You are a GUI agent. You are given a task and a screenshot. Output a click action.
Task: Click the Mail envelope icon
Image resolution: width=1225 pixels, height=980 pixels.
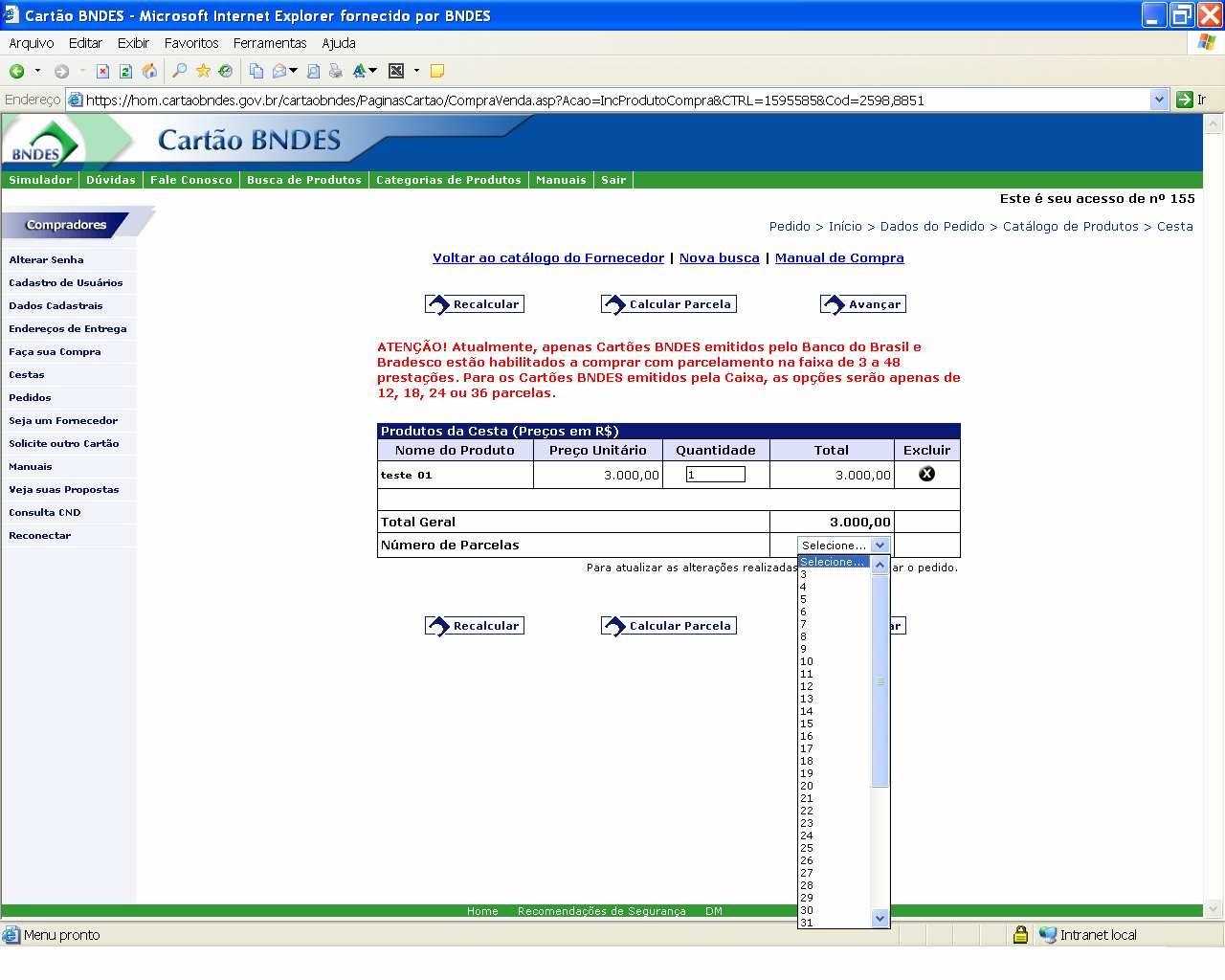point(279,71)
